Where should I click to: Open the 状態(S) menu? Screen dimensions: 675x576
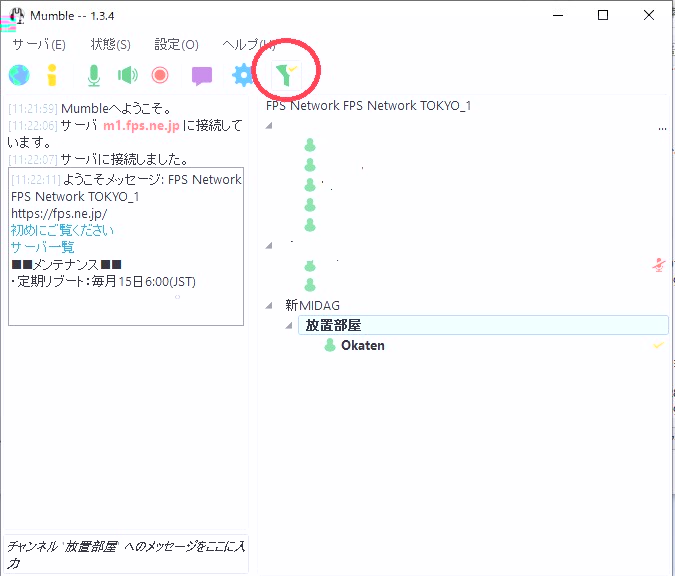click(x=111, y=44)
